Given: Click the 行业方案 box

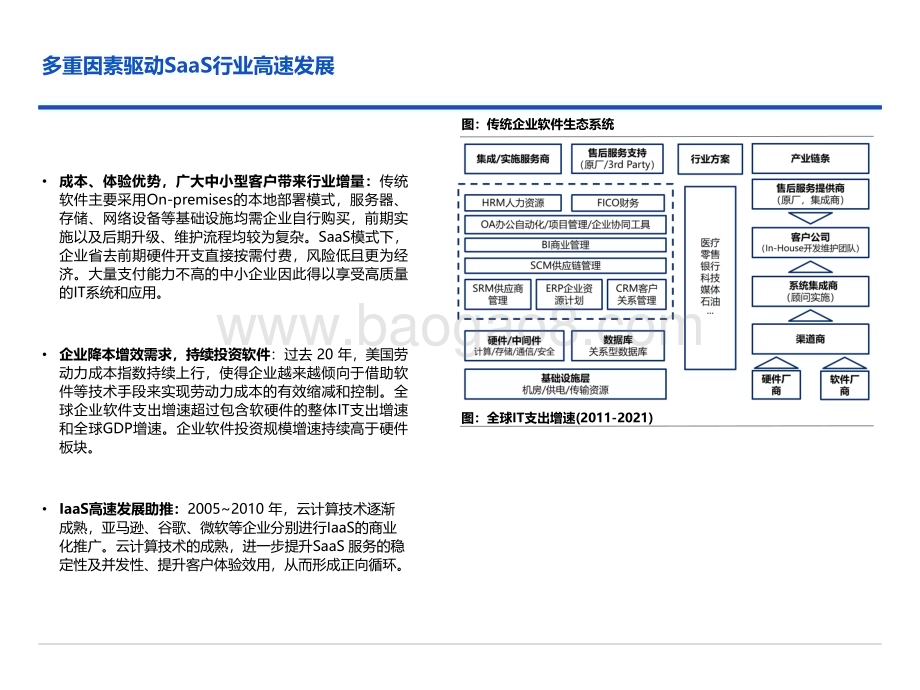Looking at the screenshot, I should point(710,159).
